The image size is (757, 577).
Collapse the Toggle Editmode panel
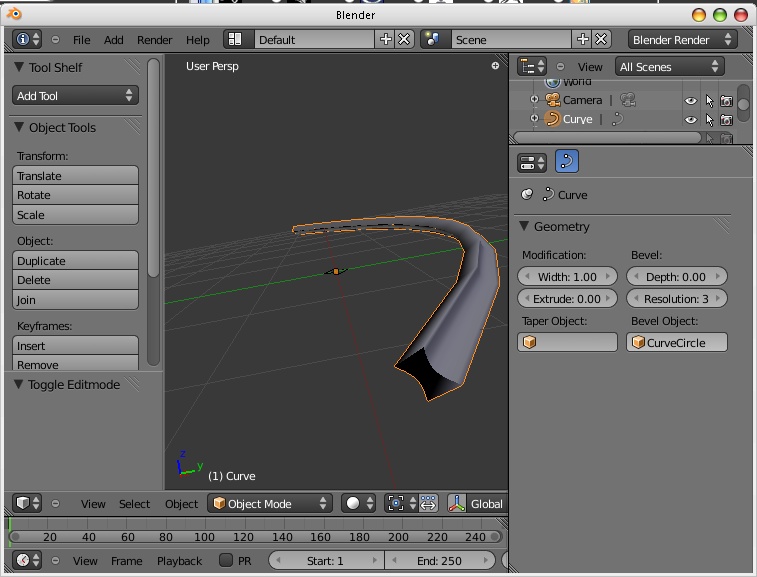(x=19, y=384)
